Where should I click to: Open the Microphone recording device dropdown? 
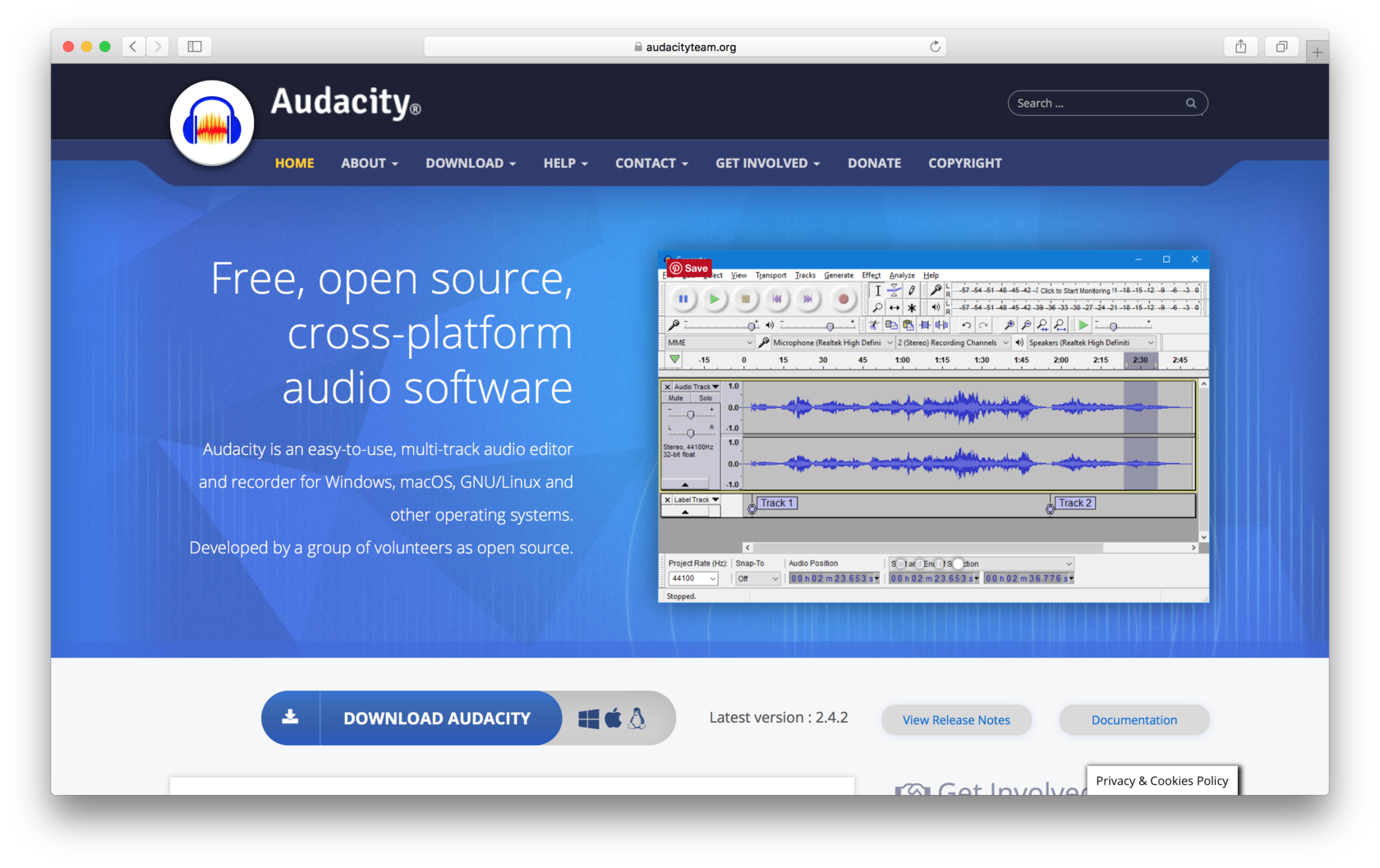pos(832,342)
